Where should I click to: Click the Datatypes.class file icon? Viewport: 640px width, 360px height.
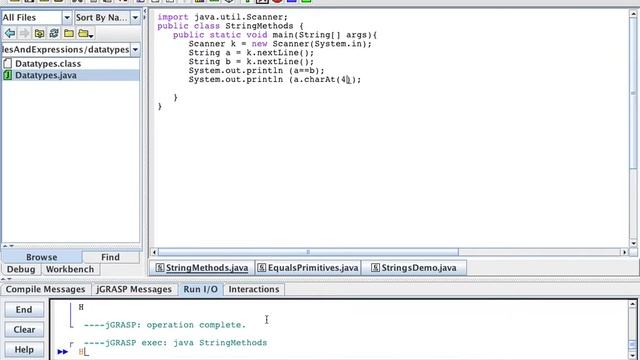coord(7,63)
